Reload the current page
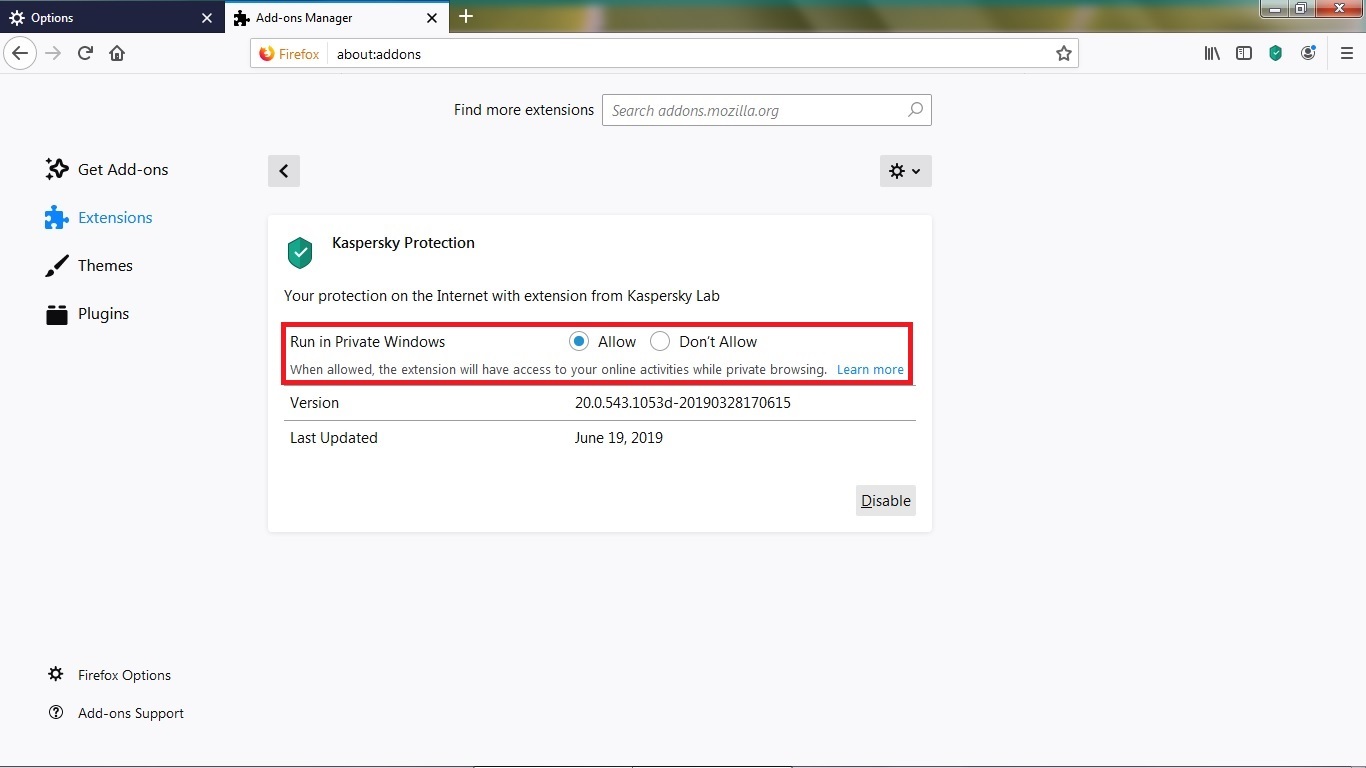This screenshot has width=1366, height=768. [x=85, y=53]
